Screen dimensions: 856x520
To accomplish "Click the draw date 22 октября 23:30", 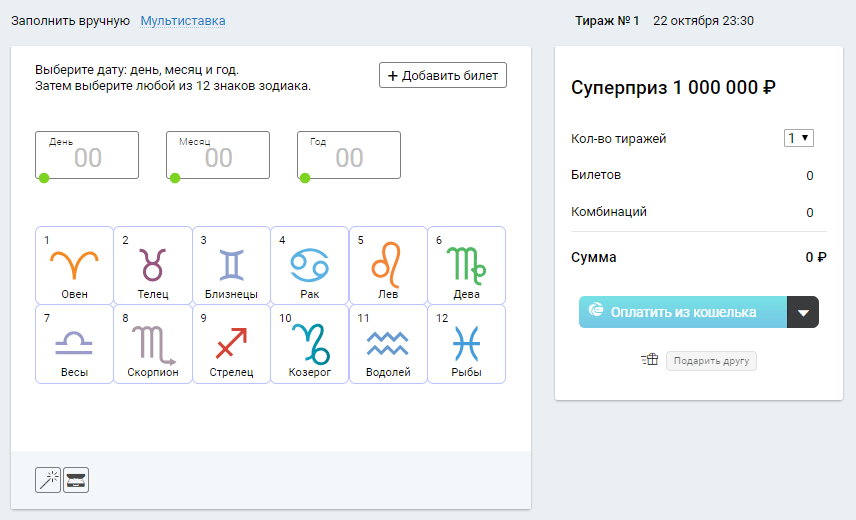I will pyautogui.click(x=703, y=21).
